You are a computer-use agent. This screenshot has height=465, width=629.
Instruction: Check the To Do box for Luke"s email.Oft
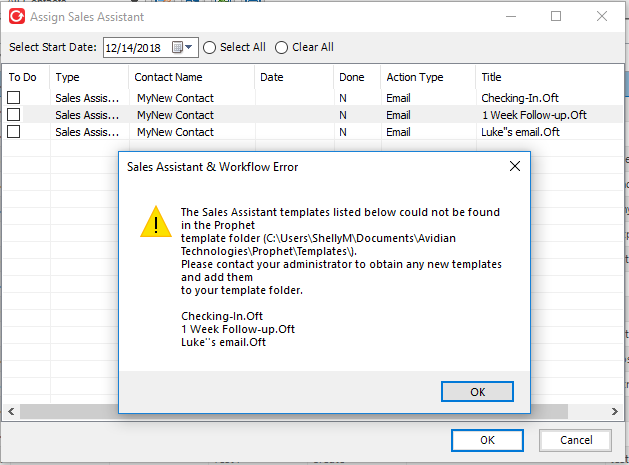[x=14, y=132]
